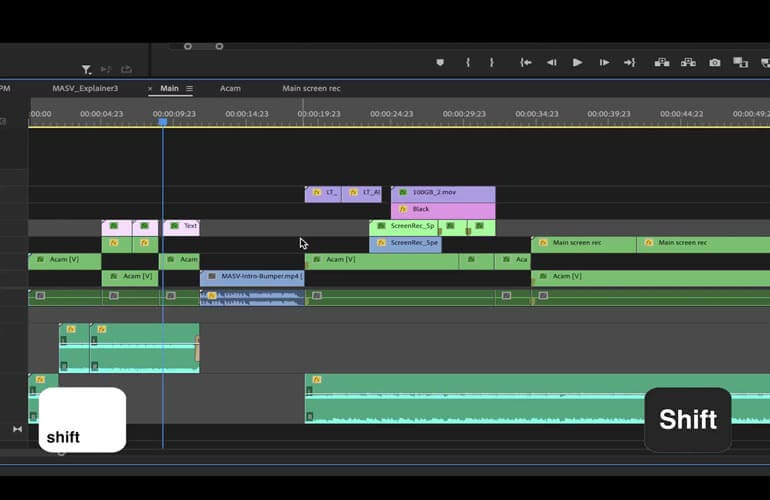This screenshot has height=500, width=770.
Task: Select the LT_Al purple clip
Action: tap(361, 194)
